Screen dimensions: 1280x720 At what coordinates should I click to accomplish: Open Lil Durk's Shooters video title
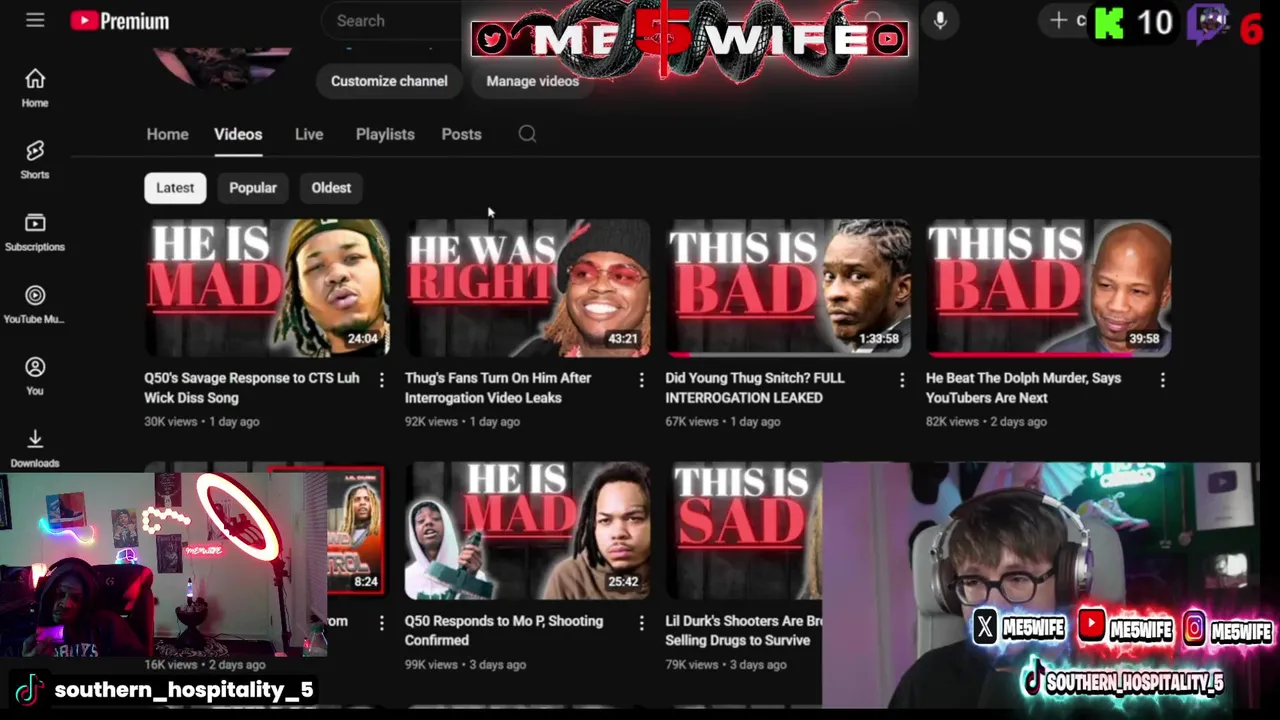[744, 631]
